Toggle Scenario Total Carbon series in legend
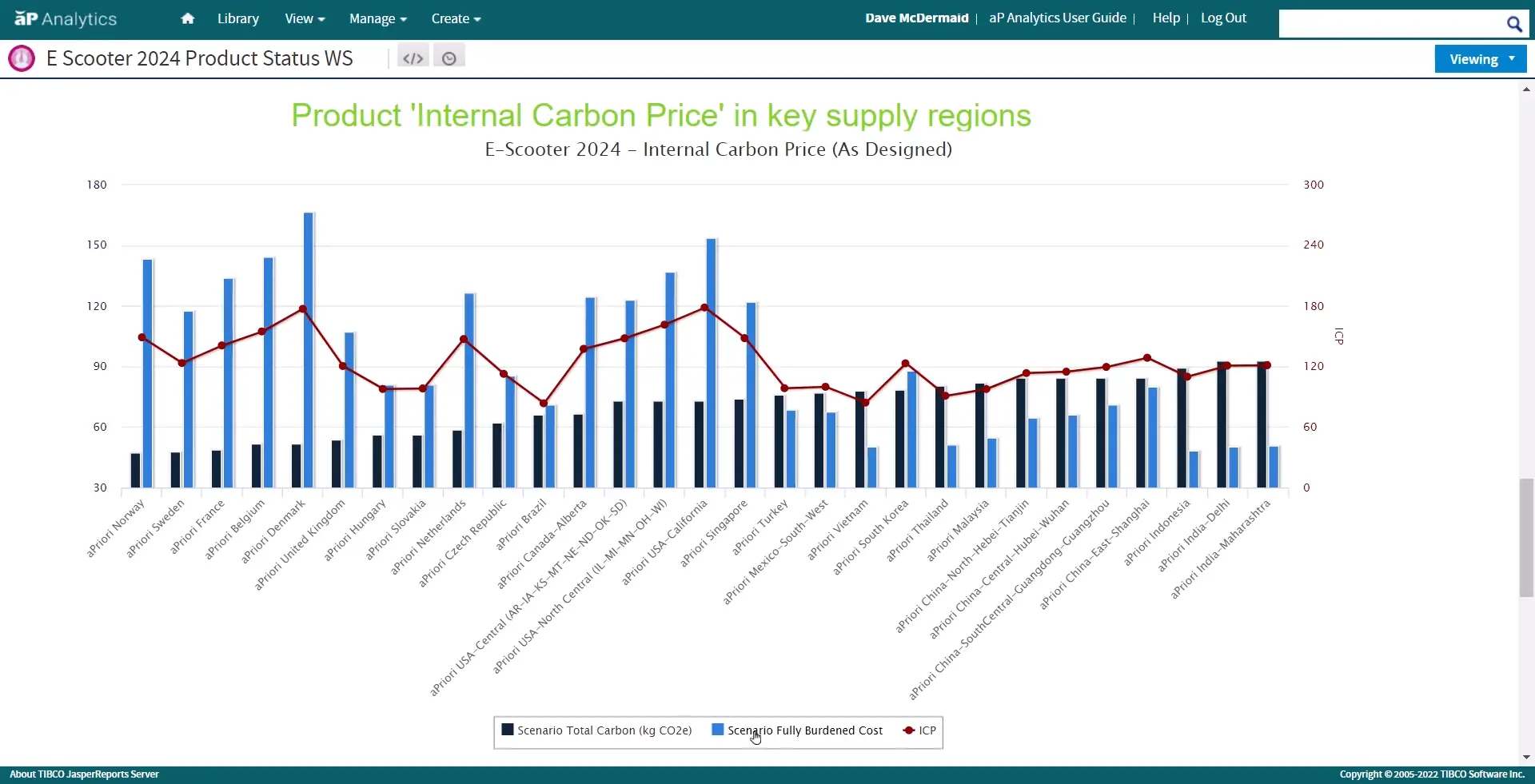 click(x=596, y=730)
